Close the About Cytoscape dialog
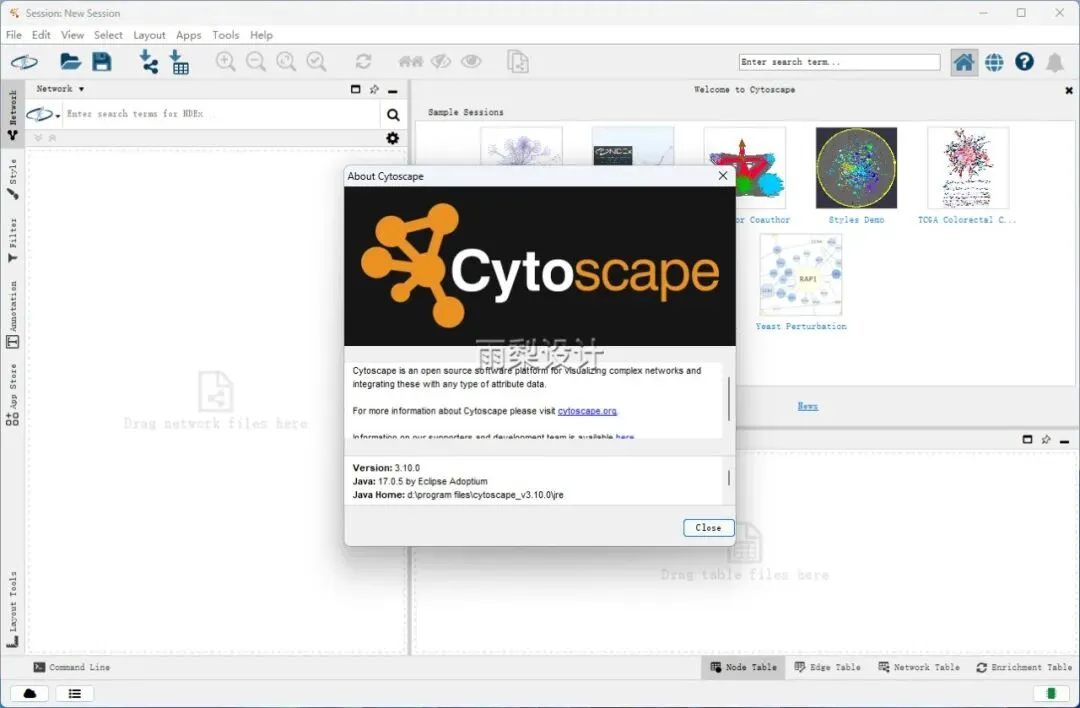This screenshot has width=1080, height=708. [x=708, y=528]
